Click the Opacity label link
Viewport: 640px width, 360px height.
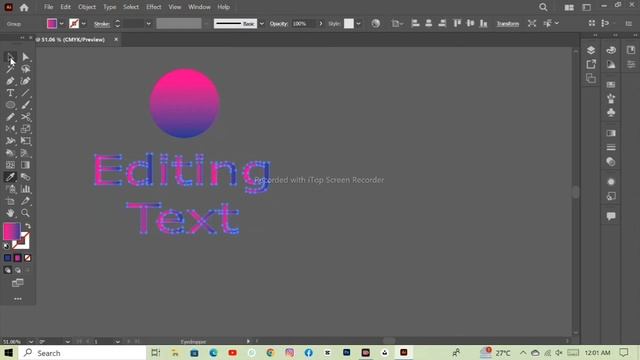pyautogui.click(x=279, y=24)
